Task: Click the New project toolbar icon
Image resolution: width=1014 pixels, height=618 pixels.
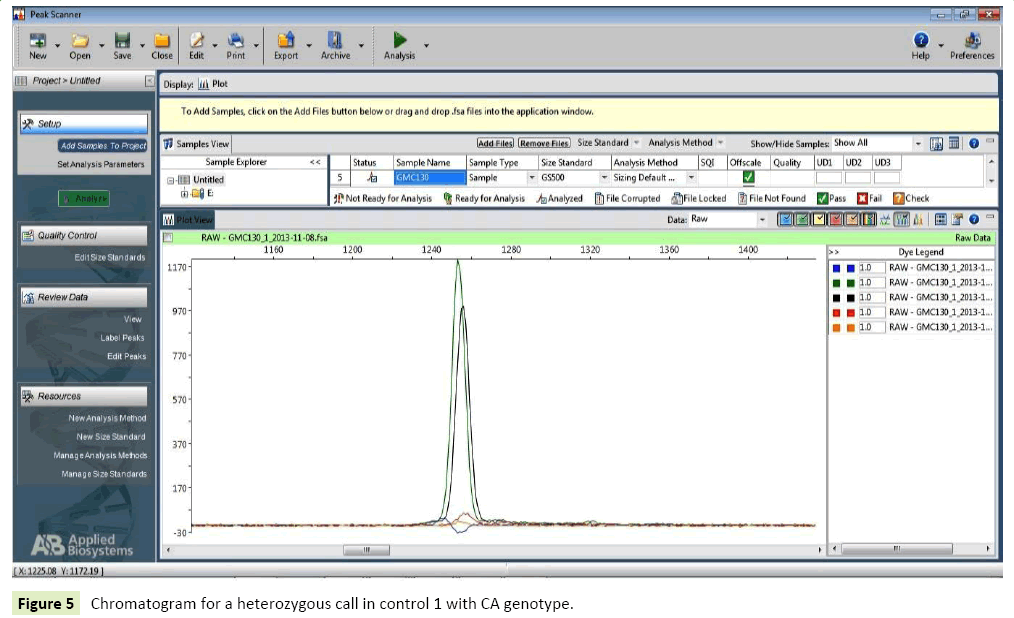Action: coord(37,41)
